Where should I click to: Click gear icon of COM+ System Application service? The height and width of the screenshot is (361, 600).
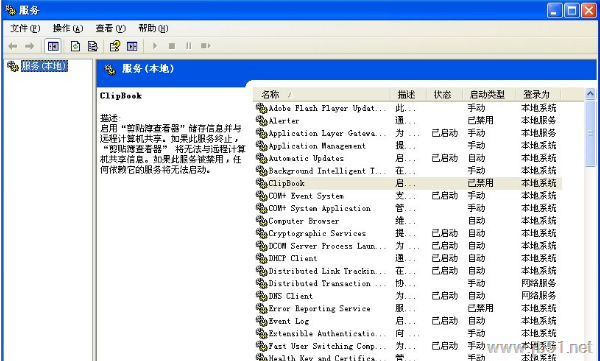[x=261, y=208]
